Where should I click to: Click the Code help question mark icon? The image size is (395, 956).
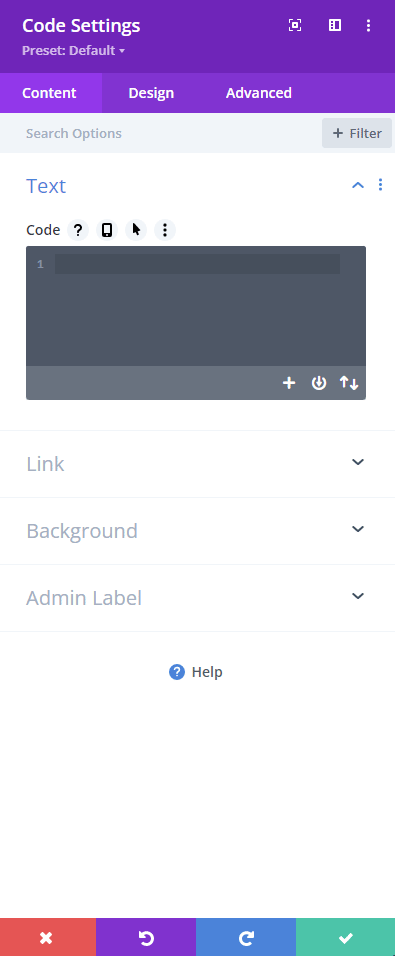point(77,230)
